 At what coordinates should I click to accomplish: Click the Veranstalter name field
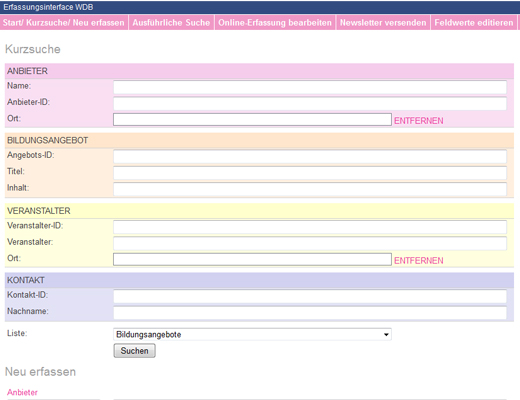(310, 243)
